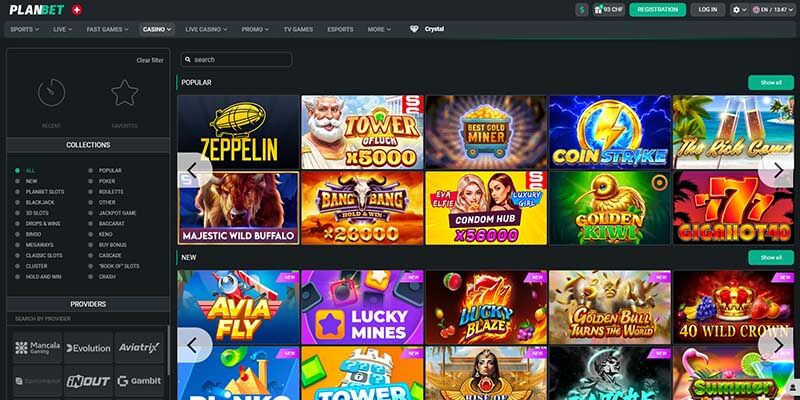Show previous Popular games with left arrow
The width and height of the screenshot is (800, 400).
pos(193,170)
